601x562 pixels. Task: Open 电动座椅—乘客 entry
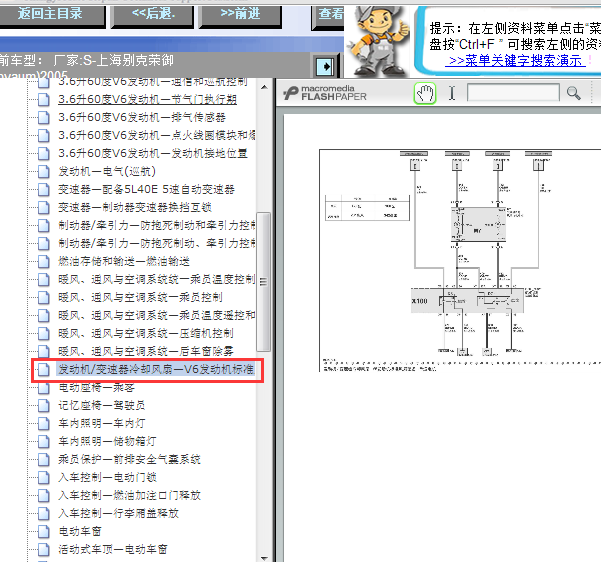click(96, 388)
